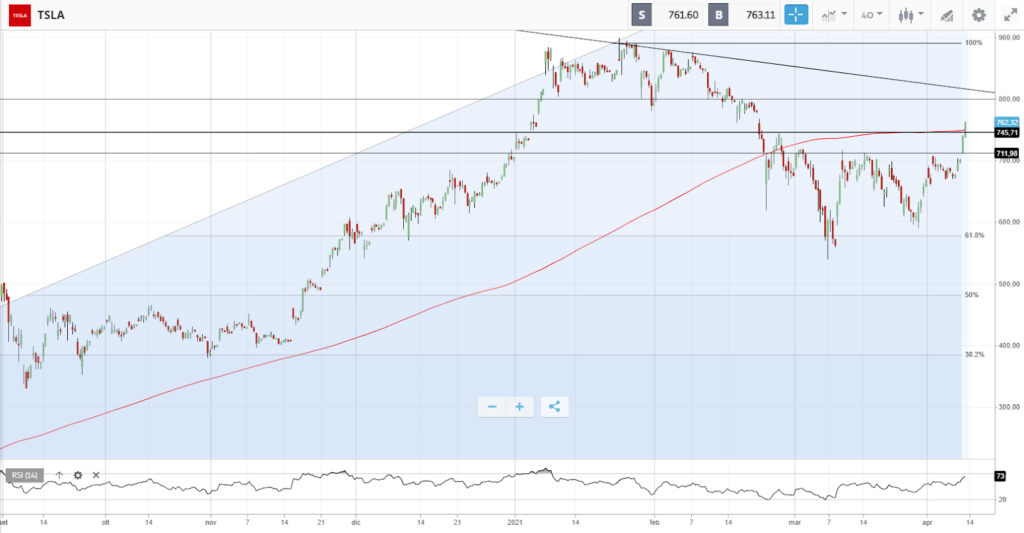Click the 'nov' date axis label
The image size is (1024, 533).
tap(210, 523)
